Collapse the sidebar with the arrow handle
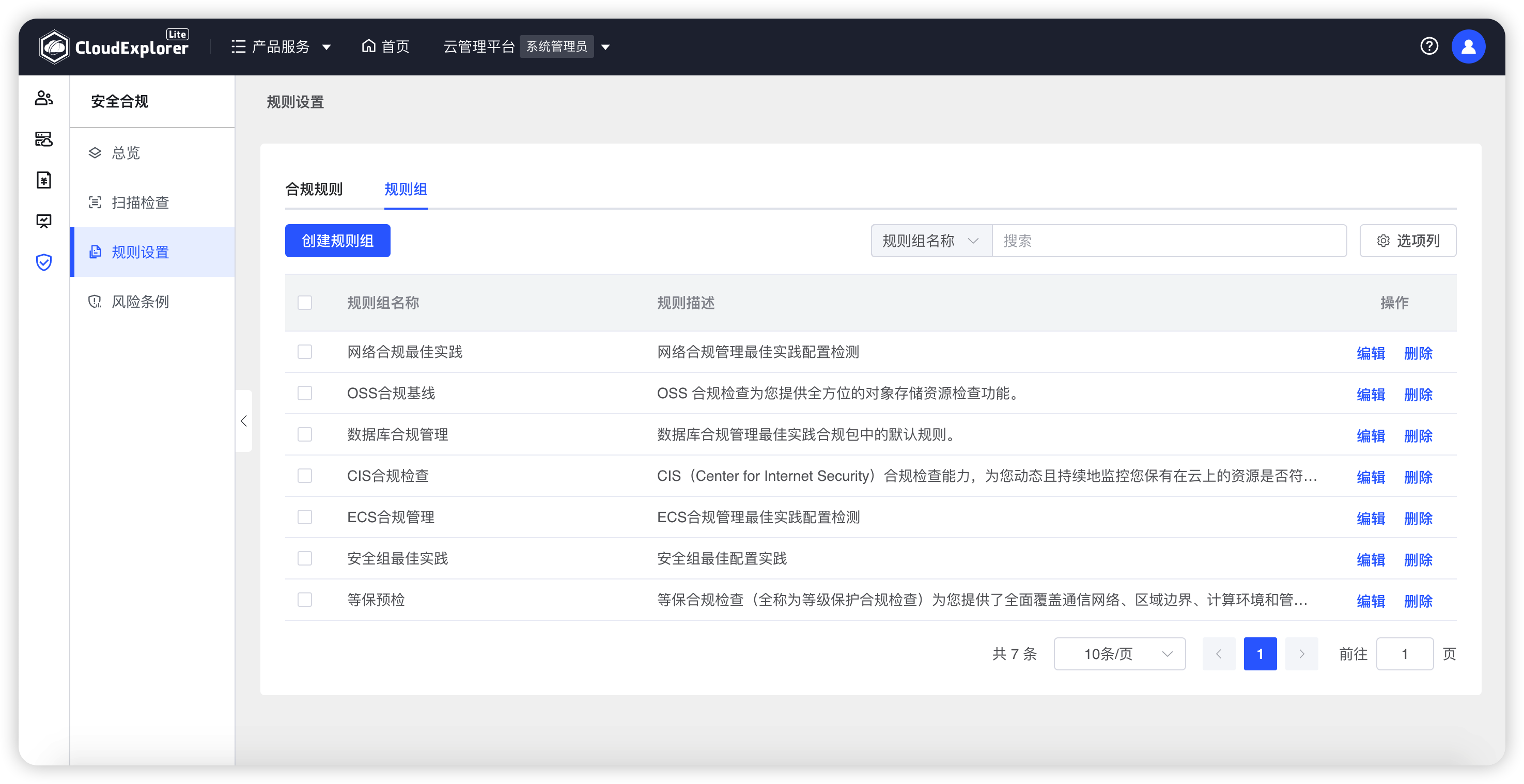 pos(243,421)
